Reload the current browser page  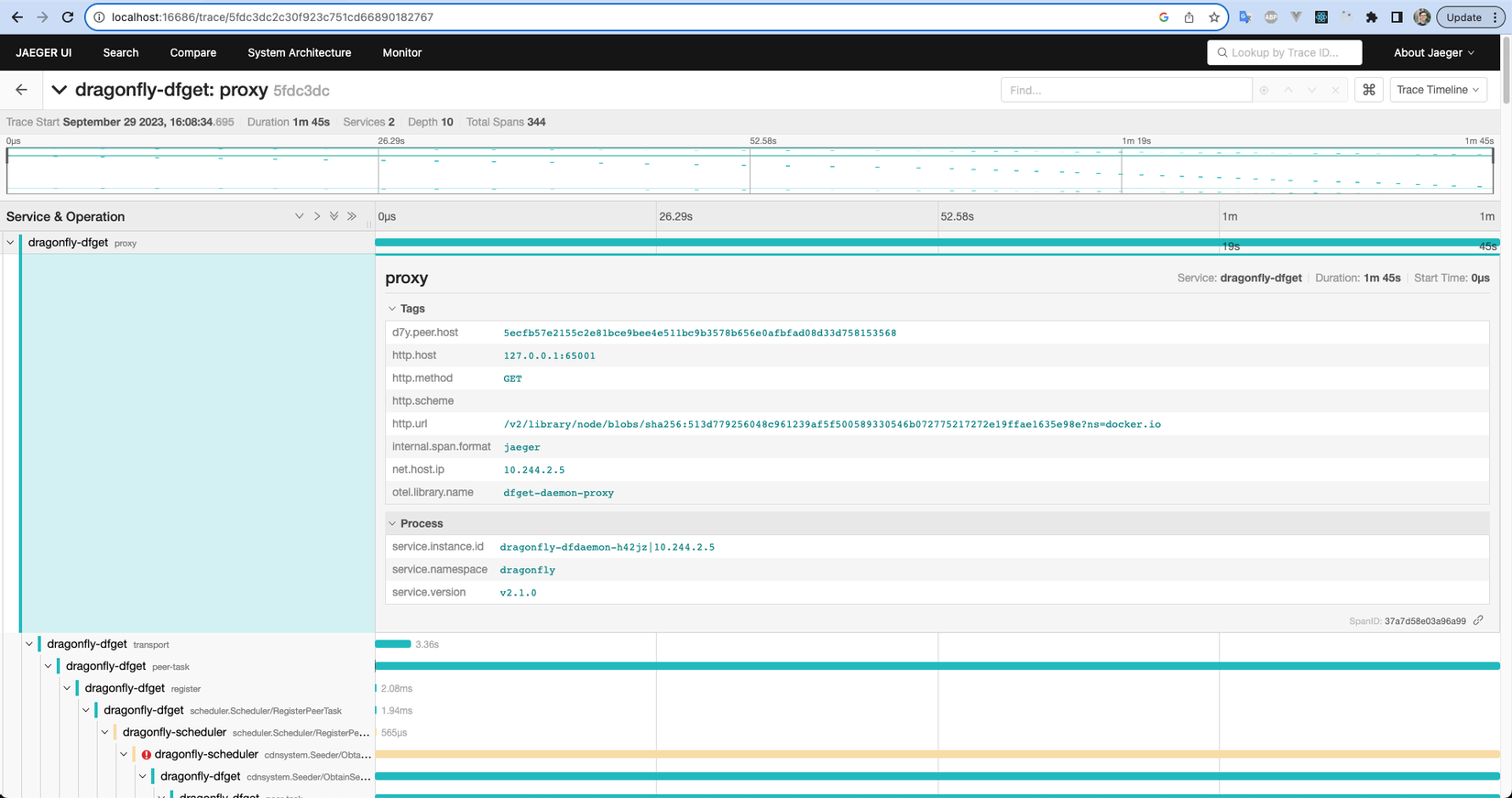(x=68, y=17)
